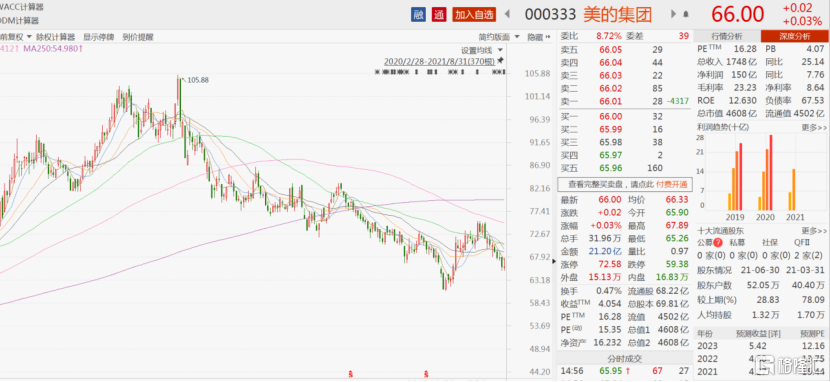
Task: Click 更多>> beside 利润趋势
Action: pyautogui.click(x=814, y=127)
